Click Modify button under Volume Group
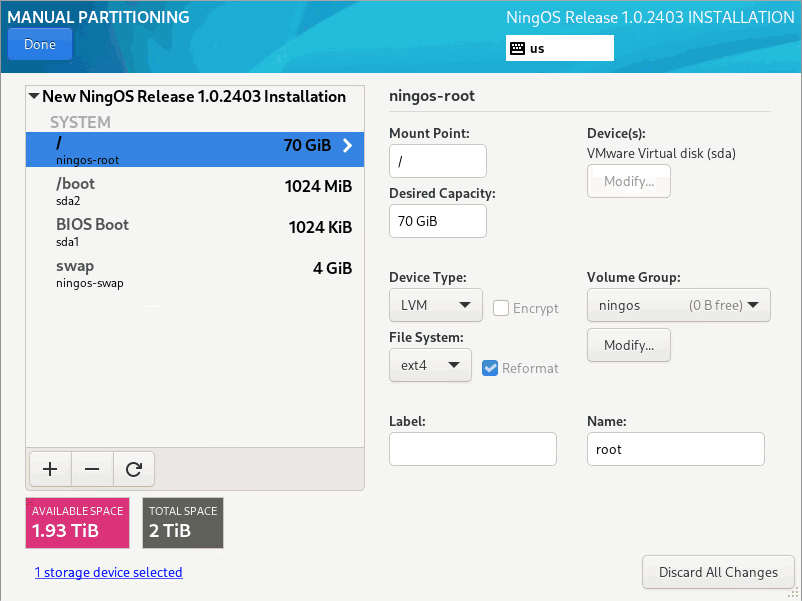Image resolution: width=802 pixels, height=601 pixels. point(629,345)
